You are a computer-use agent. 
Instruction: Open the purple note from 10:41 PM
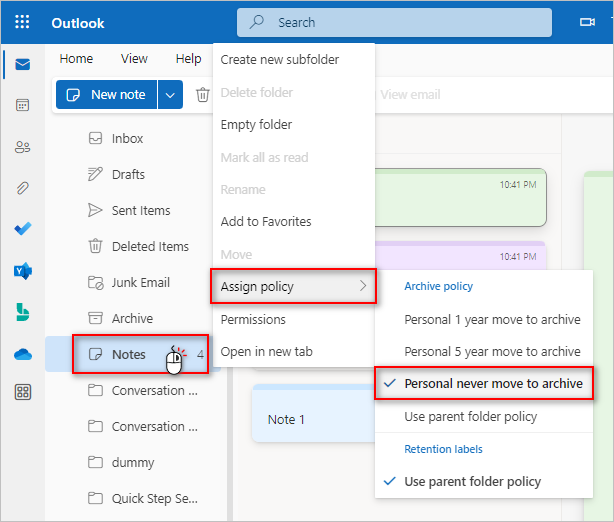pyautogui.click(x=460, y=255)
